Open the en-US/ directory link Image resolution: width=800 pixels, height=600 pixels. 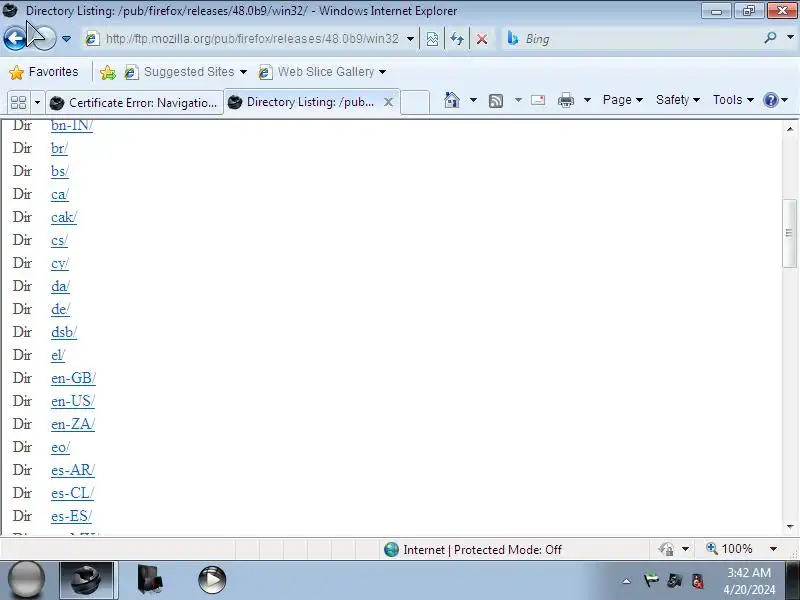pyautogui.click(x=72, y=401)
